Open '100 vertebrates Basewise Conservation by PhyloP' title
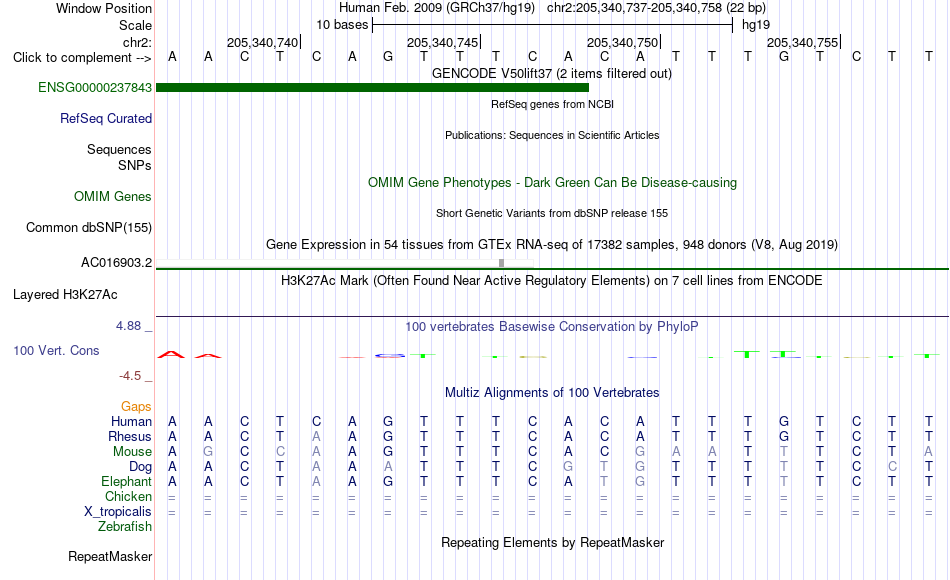 [x=552, y=327]
